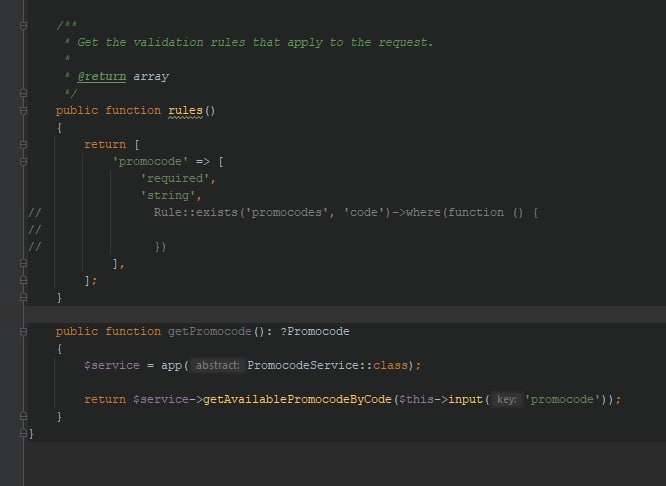Fold the 'promocode' => [ array block
Viewport: 666px width, 486px height.
pyautogui.click(x=24, y=161)
